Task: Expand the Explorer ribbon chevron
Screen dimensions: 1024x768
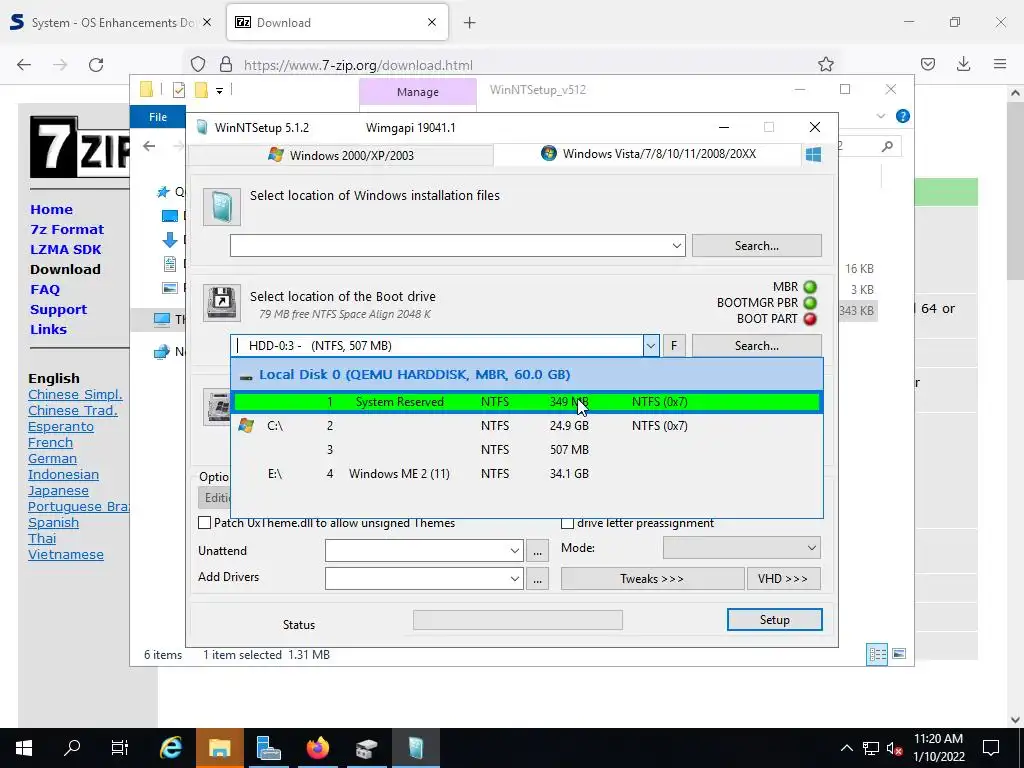Action: tap(881, 116)
